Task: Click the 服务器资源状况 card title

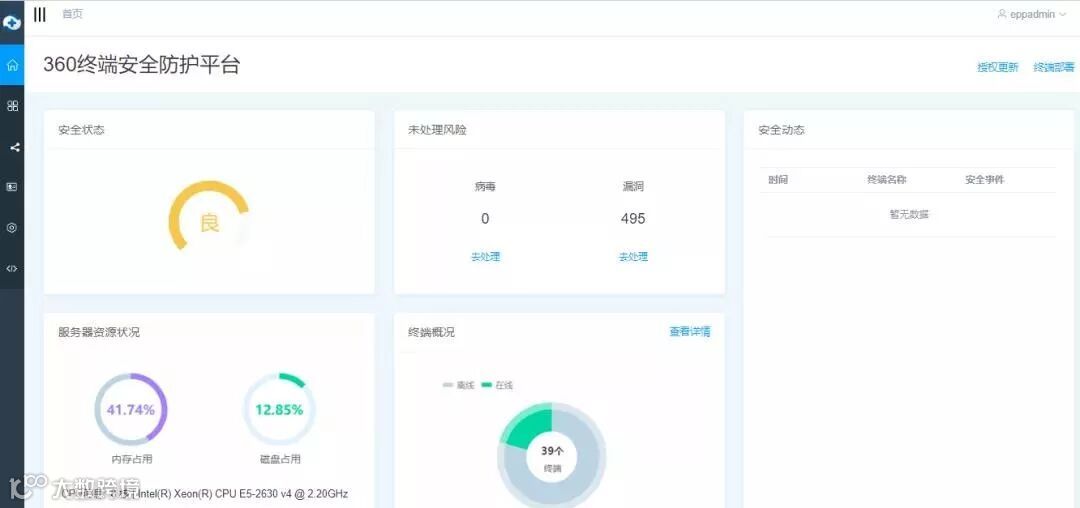Action: tap(98, 332)
